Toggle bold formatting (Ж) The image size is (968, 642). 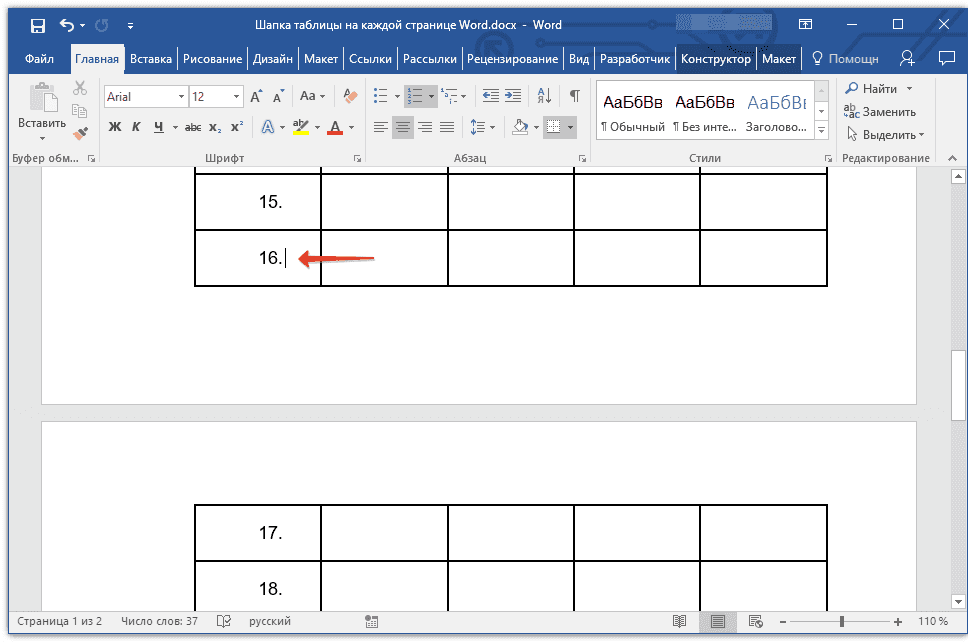tap(115, 127)
